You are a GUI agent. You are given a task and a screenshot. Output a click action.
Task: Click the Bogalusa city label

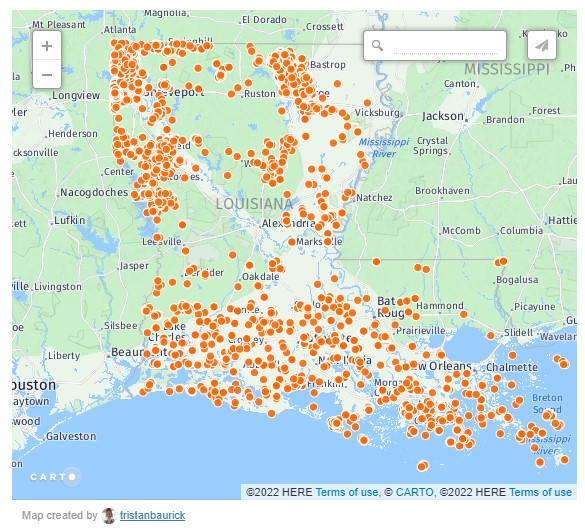(517, 280)
